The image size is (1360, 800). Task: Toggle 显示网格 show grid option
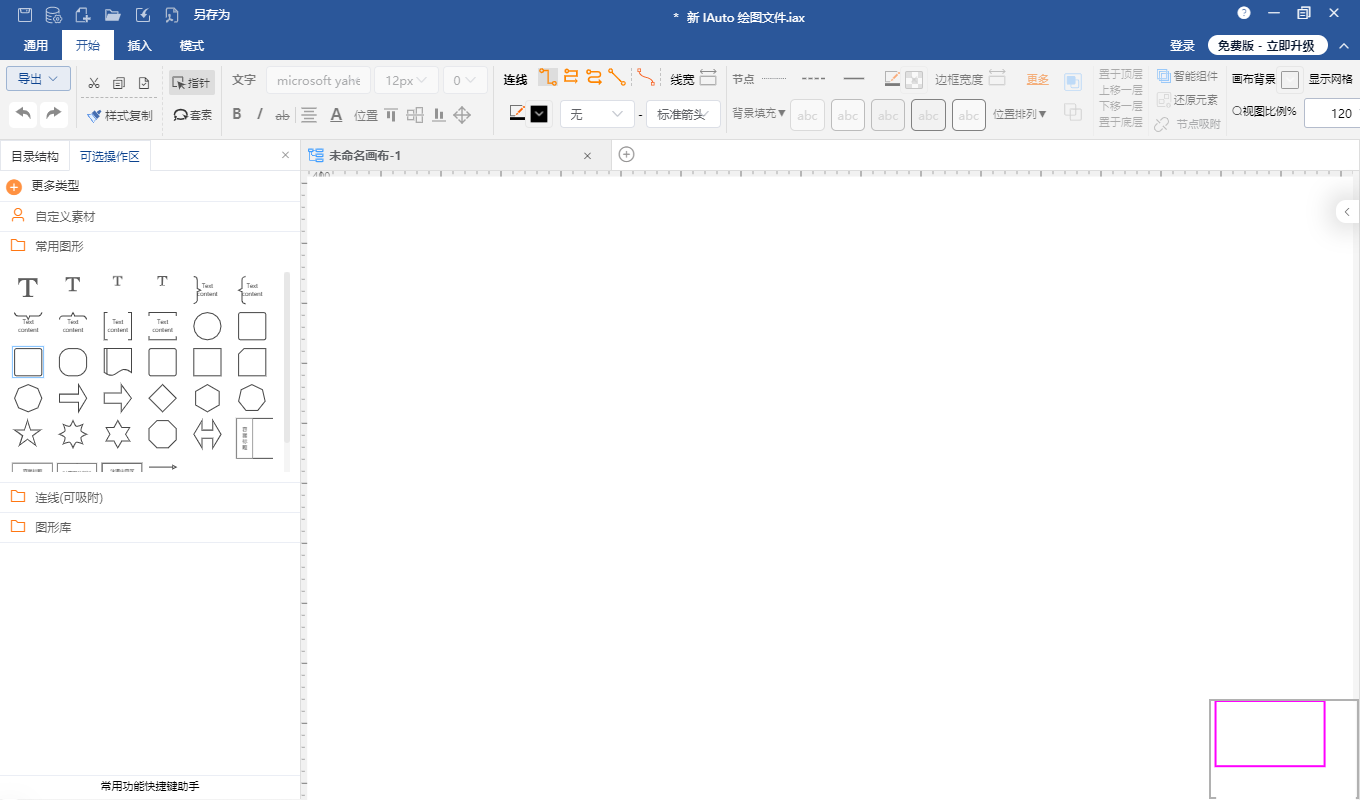point(1330,79)
